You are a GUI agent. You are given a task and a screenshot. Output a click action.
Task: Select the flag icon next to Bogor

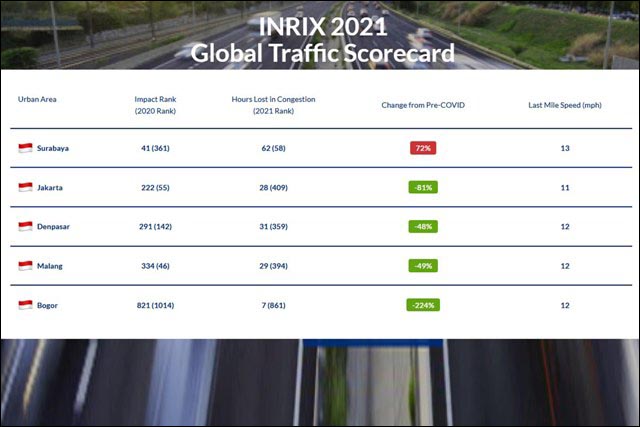(x=25, y=305)
